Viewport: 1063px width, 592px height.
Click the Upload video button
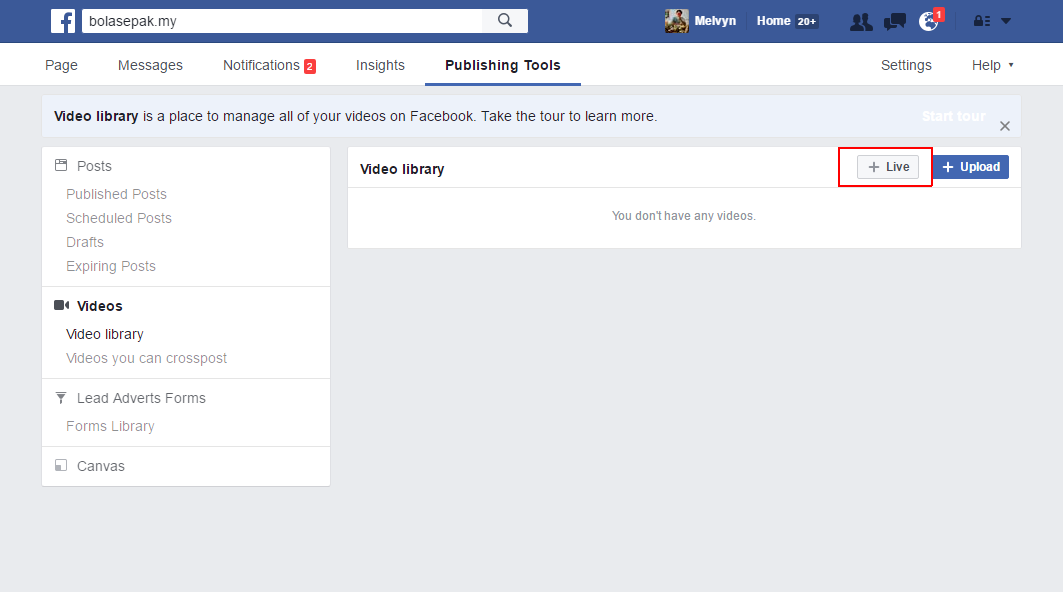971,167
